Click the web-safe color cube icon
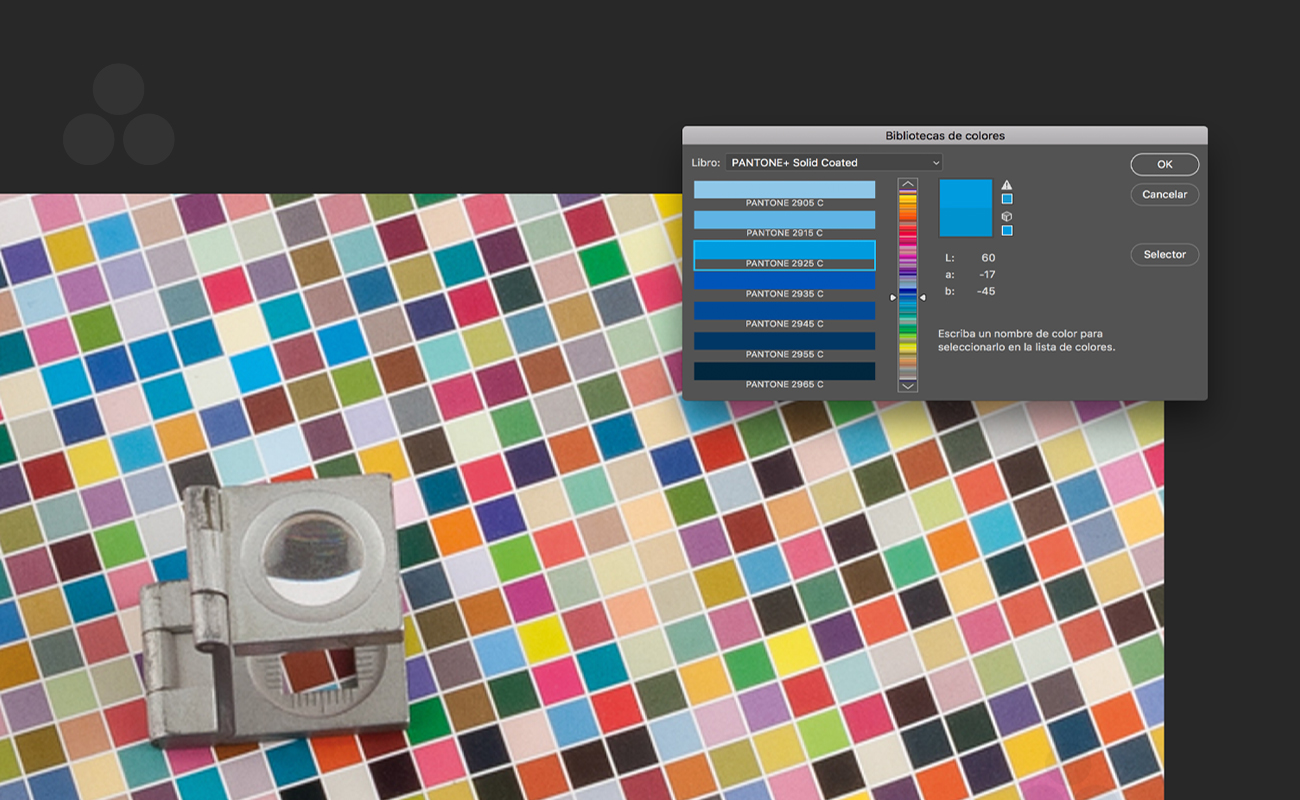Image resolution: width=1300 pixels, height=800 pixels. coord(1007,216)
